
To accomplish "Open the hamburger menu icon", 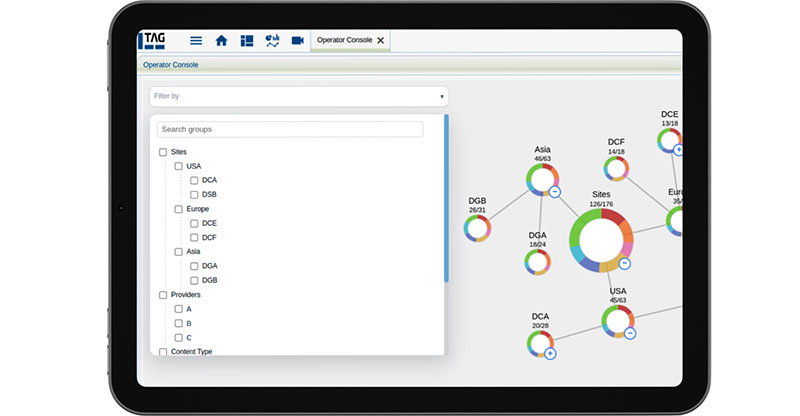I will (x=196, y=41).
